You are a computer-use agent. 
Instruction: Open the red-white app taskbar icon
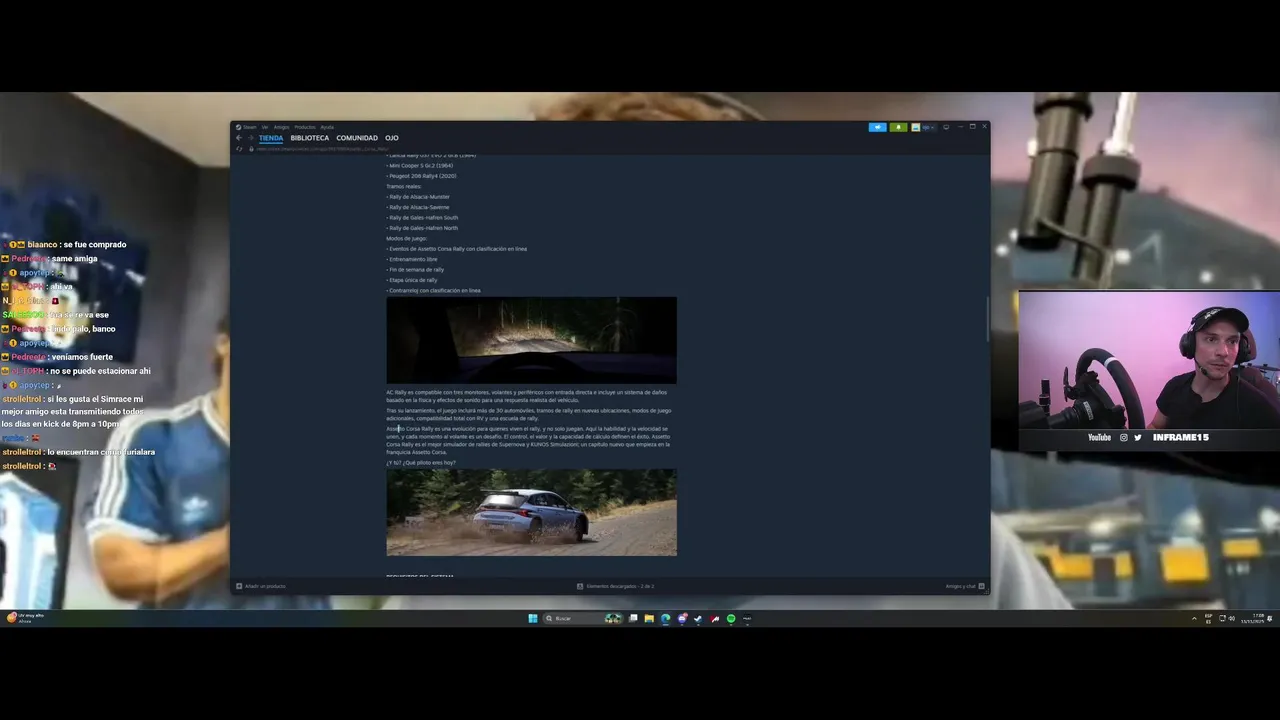click(714, 618)
